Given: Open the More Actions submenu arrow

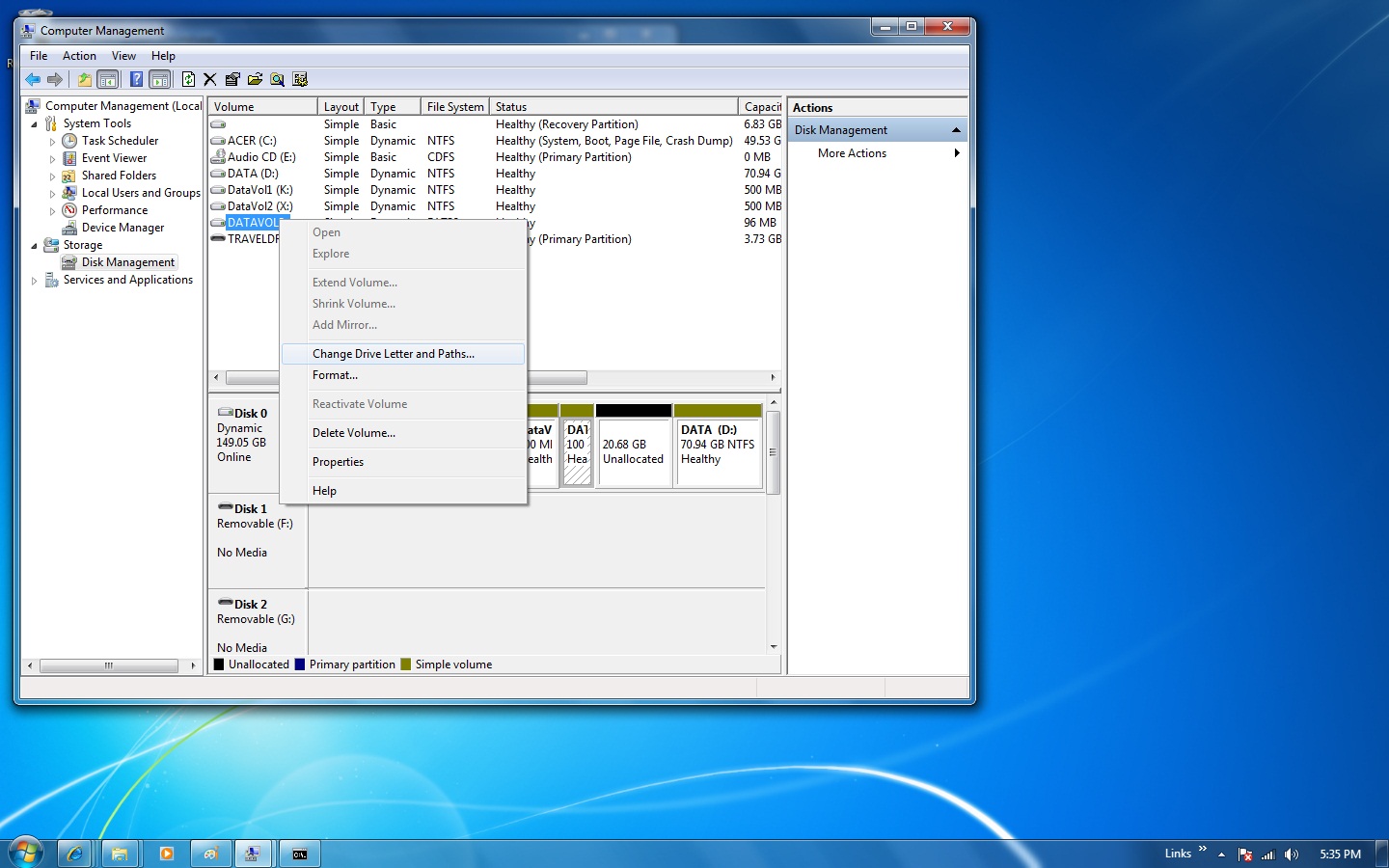Looking at the screenshot, I should [956, 152].
